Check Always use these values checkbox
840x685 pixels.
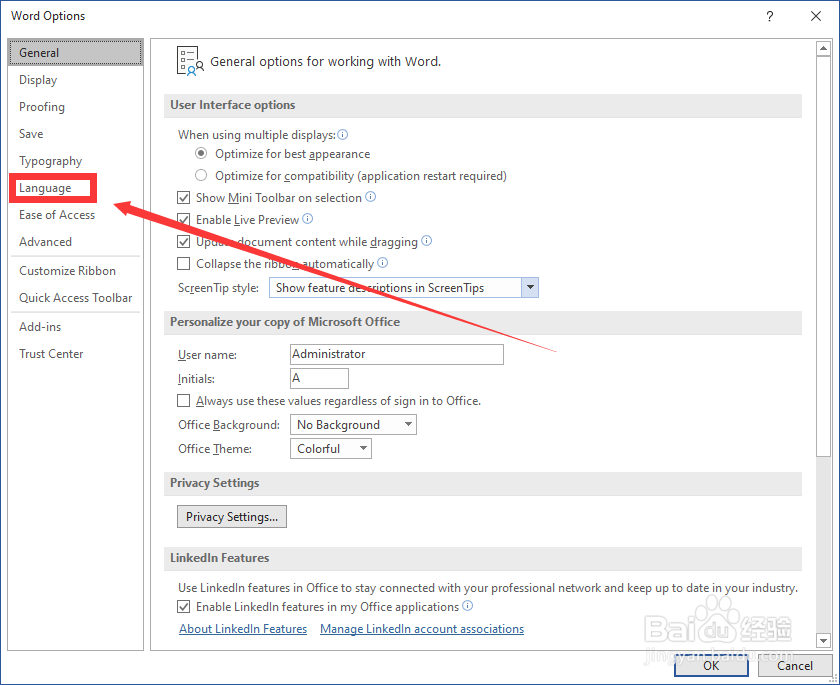pos(184,401)
